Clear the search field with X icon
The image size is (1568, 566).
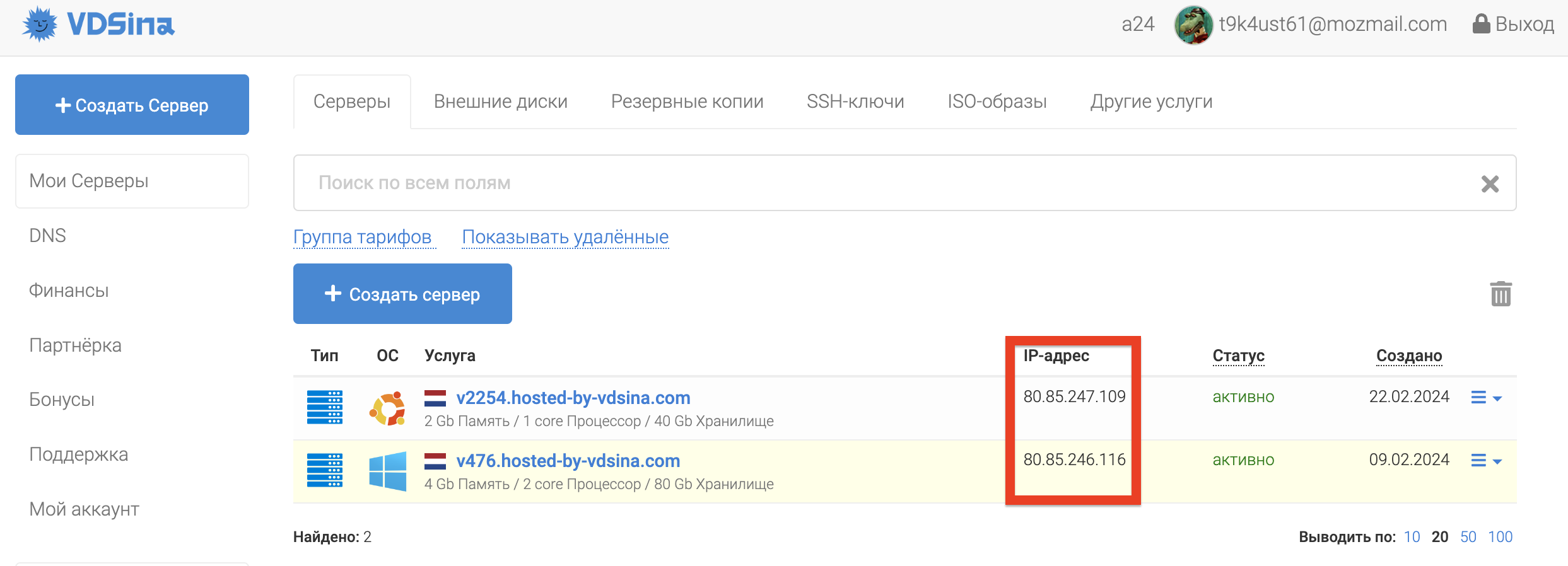[x=1490, y=183]
